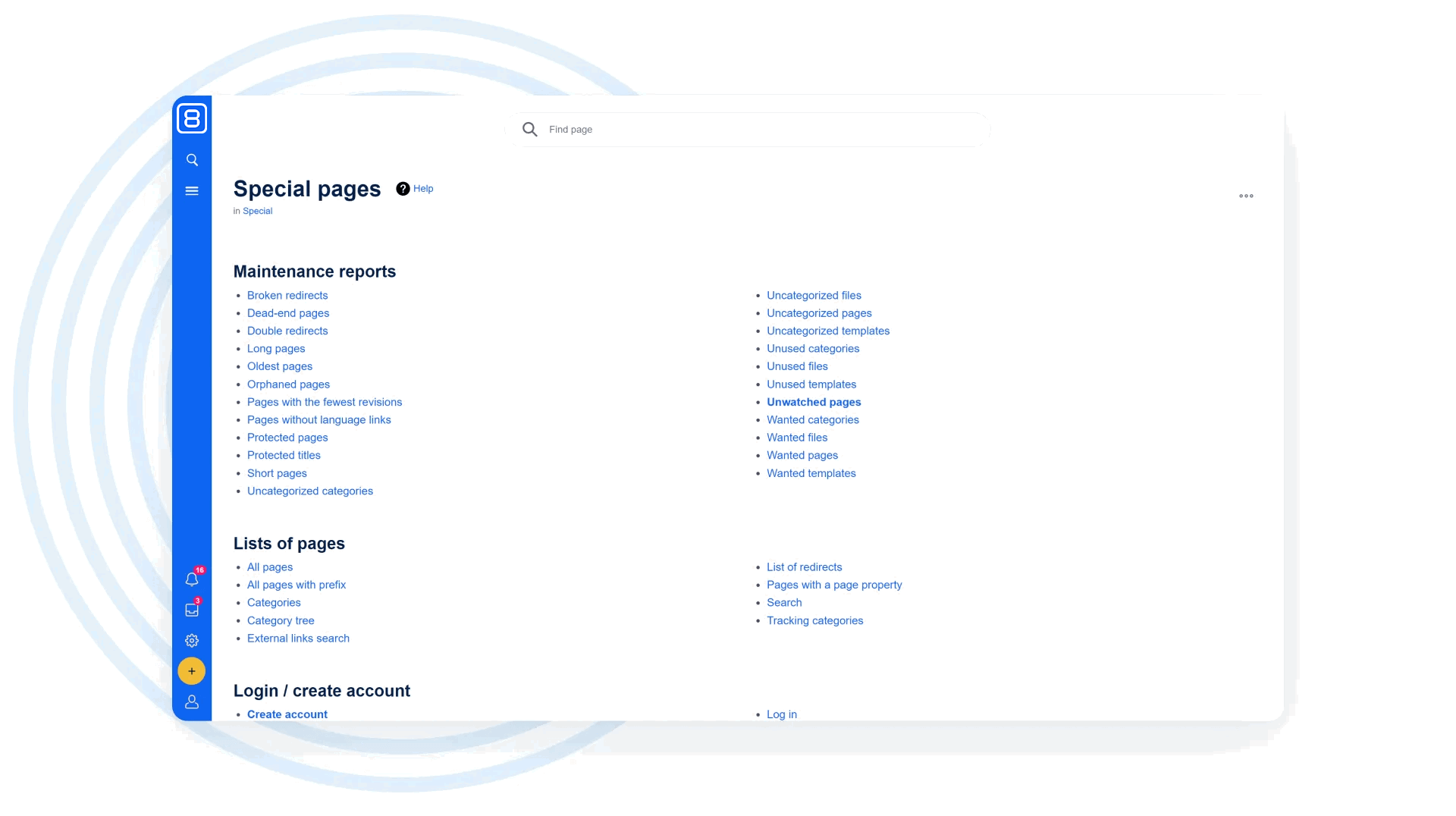This screenshot has height=816, width=1456.
Task: Open the Tracking categories list
Action: pyautogui.click(x=814, y=621)
